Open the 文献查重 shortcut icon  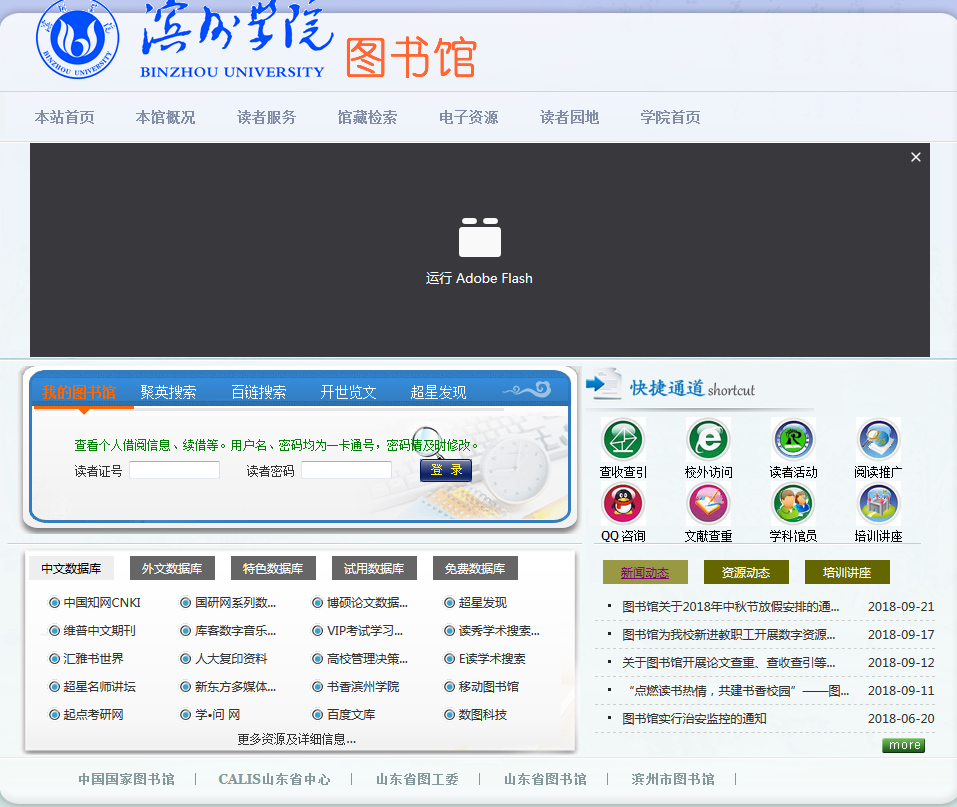tap(708, 503)
